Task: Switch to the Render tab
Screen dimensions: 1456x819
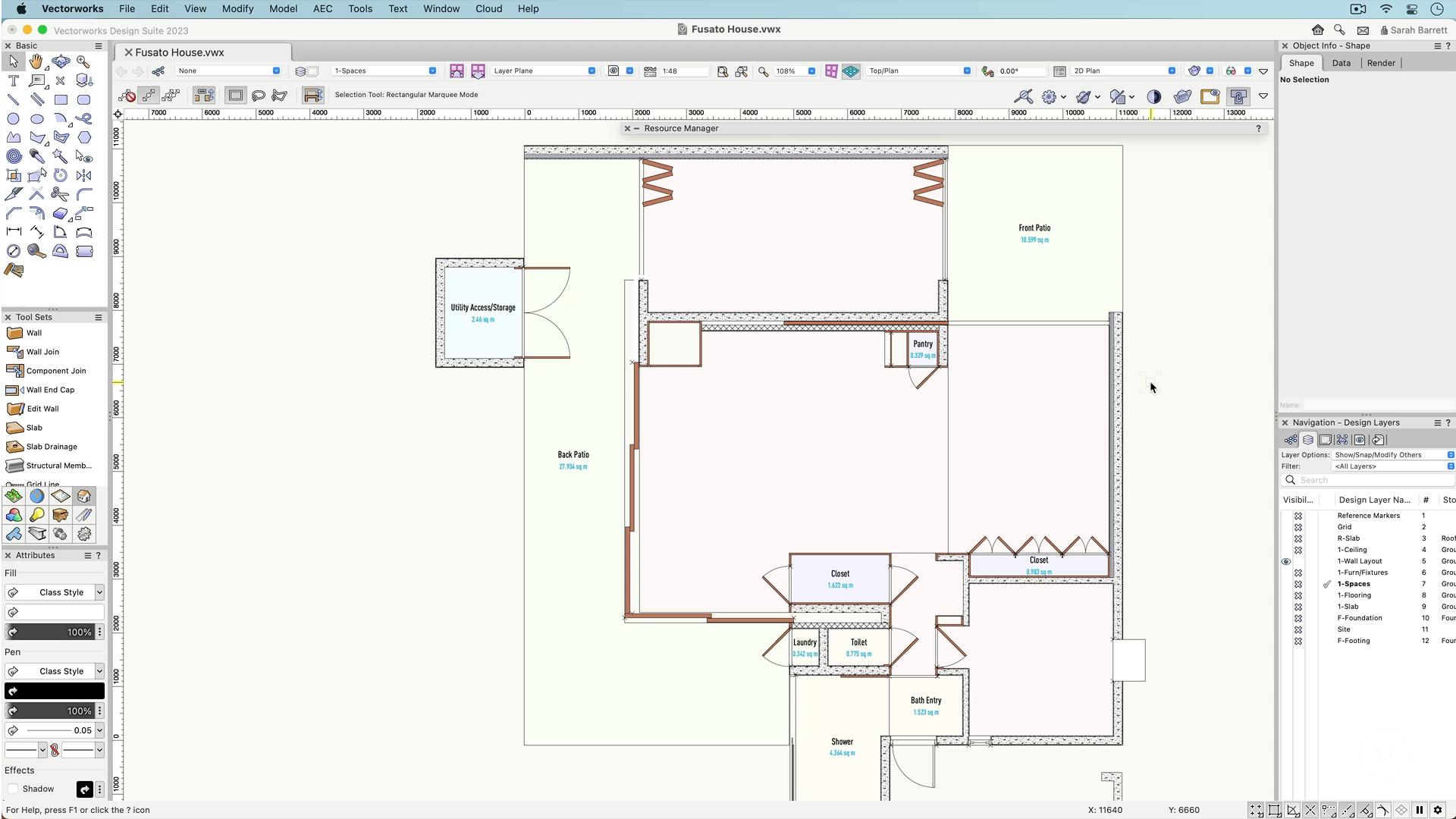Action: [x=1380, y=64]
